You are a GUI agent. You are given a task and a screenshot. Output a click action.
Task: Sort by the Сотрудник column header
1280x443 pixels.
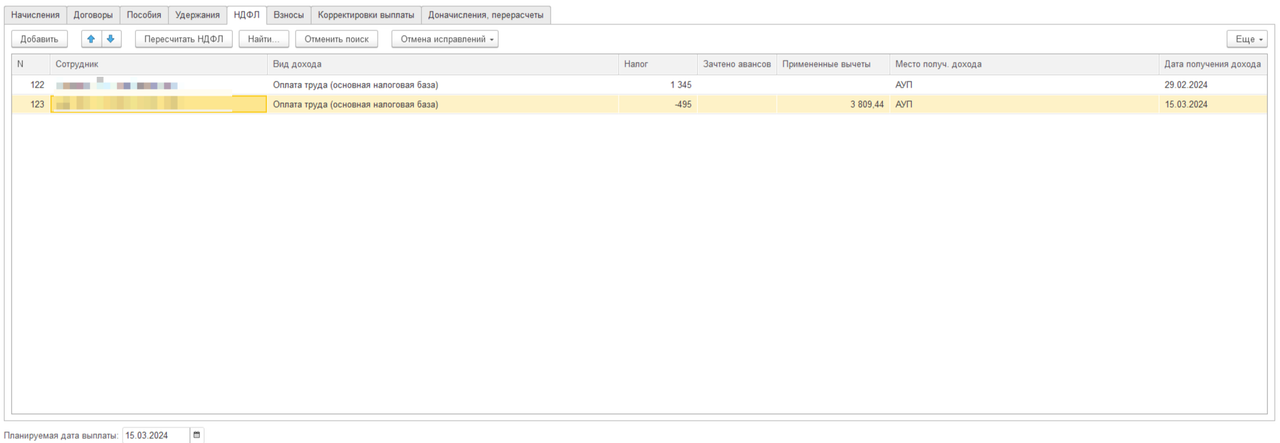(x=159, y=64)
